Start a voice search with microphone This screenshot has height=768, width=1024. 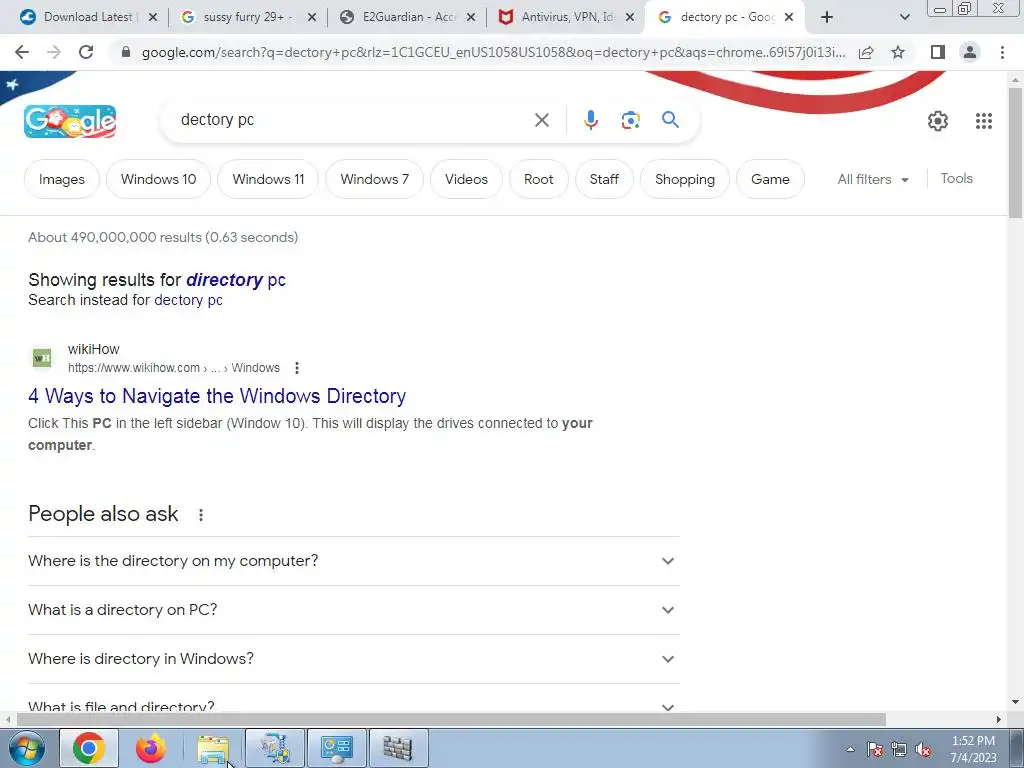[x=590, y=120]
